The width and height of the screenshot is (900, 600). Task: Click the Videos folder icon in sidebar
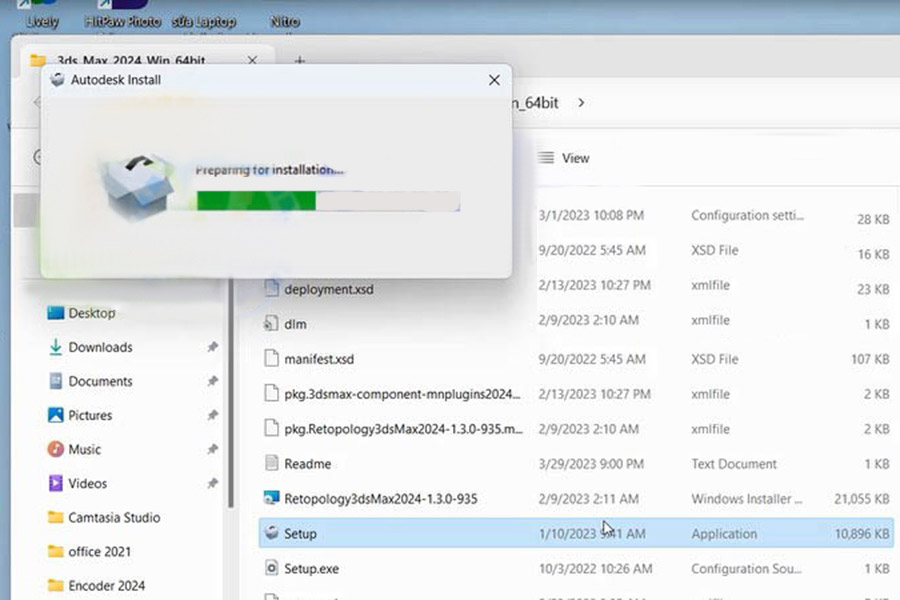tap(56, 483)
